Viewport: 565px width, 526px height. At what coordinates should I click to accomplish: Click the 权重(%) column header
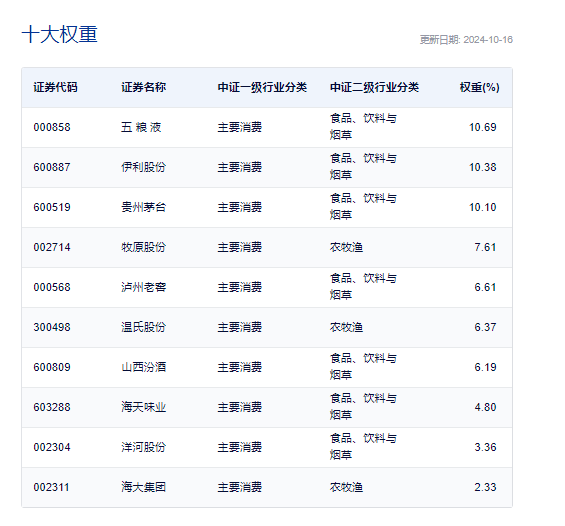pyautogui.click(x=480, y=87)
